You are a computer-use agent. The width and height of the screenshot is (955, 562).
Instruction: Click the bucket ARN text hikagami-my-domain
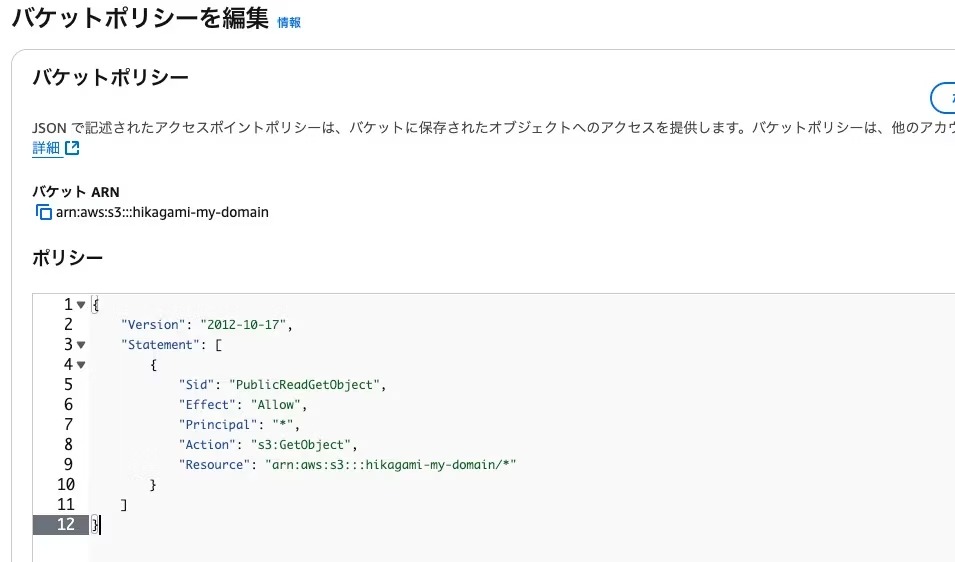[x=162, y=212]
